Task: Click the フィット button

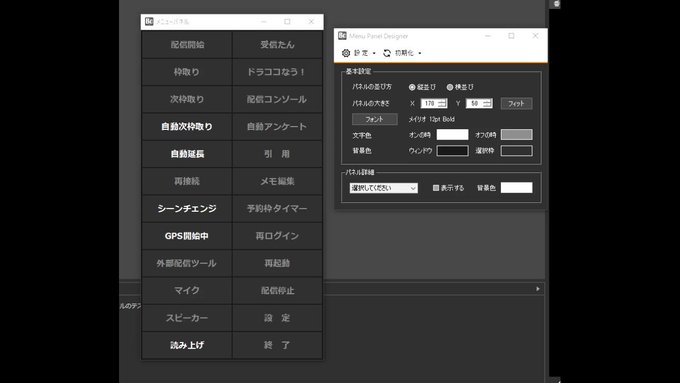Action: 516,103
